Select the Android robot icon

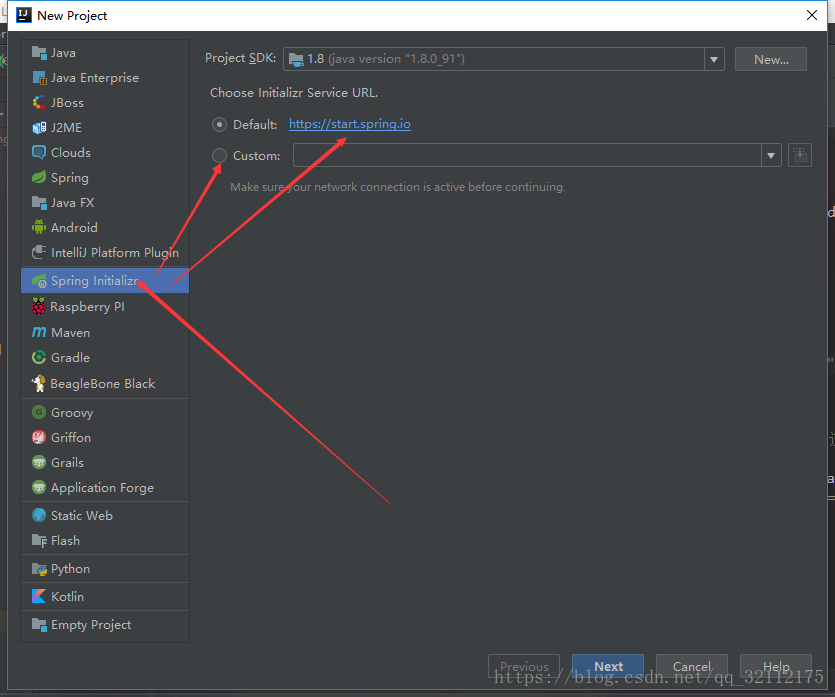click(39, 227)
